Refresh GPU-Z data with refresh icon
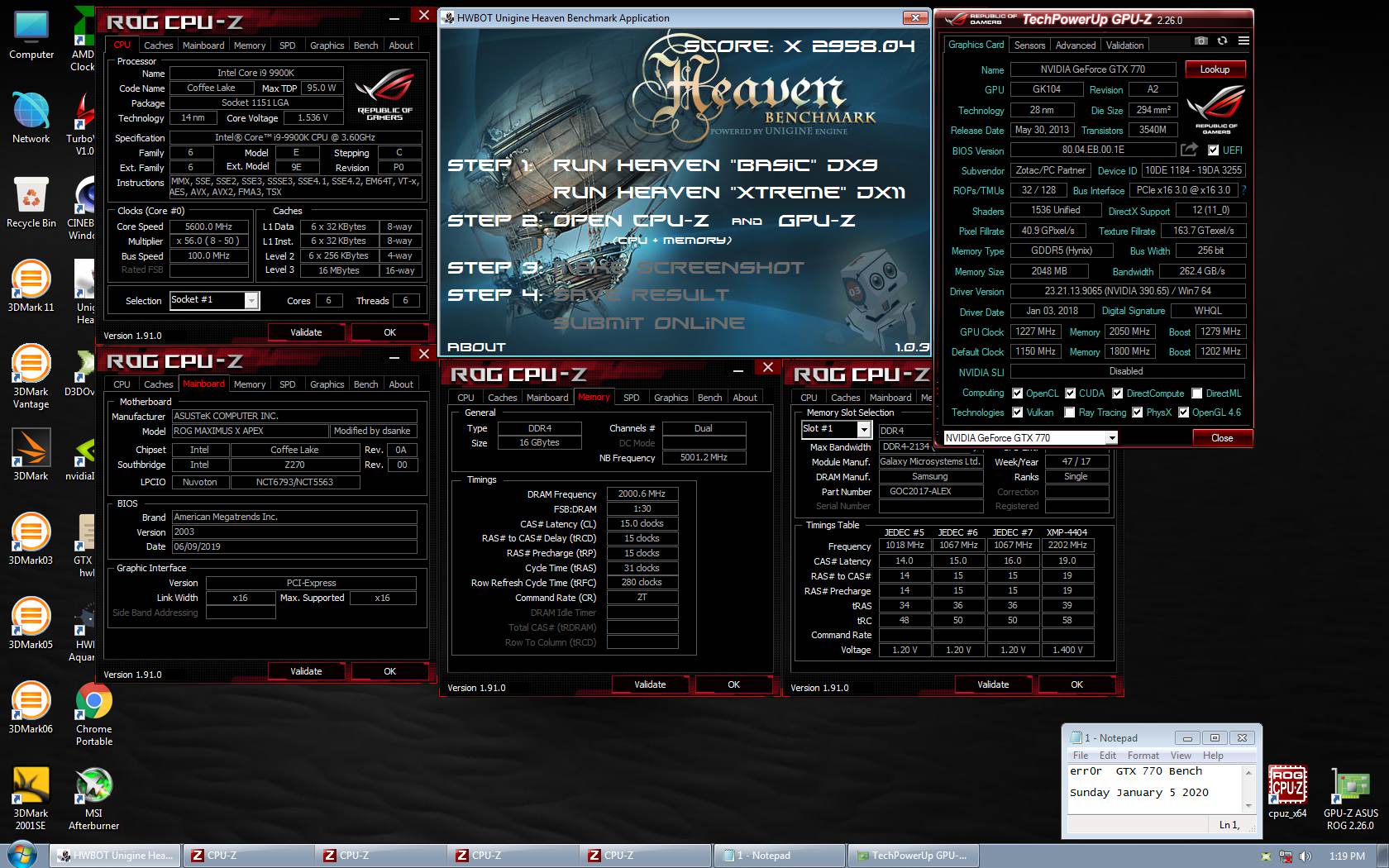Viewport: 1389px width, 868px height. click(1222, 41)
